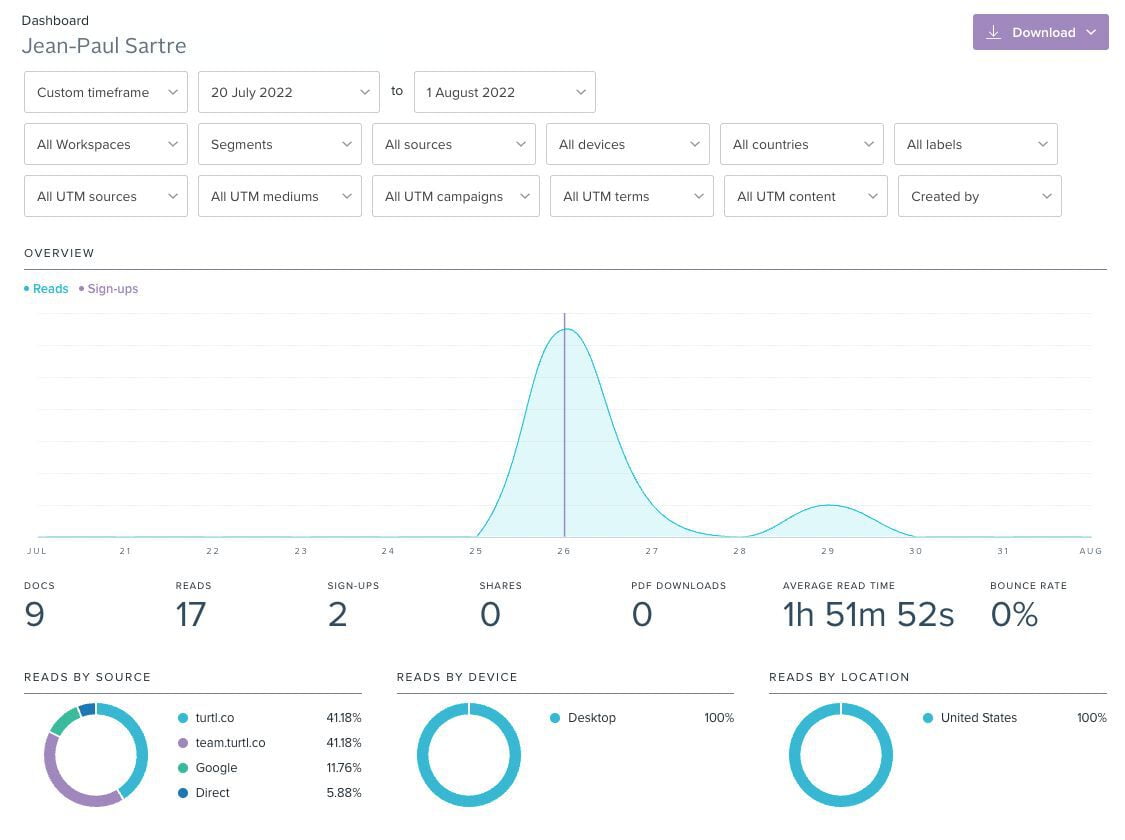Click the Download button
The image size is (1125, 840).
click(x=1040, y=32)
